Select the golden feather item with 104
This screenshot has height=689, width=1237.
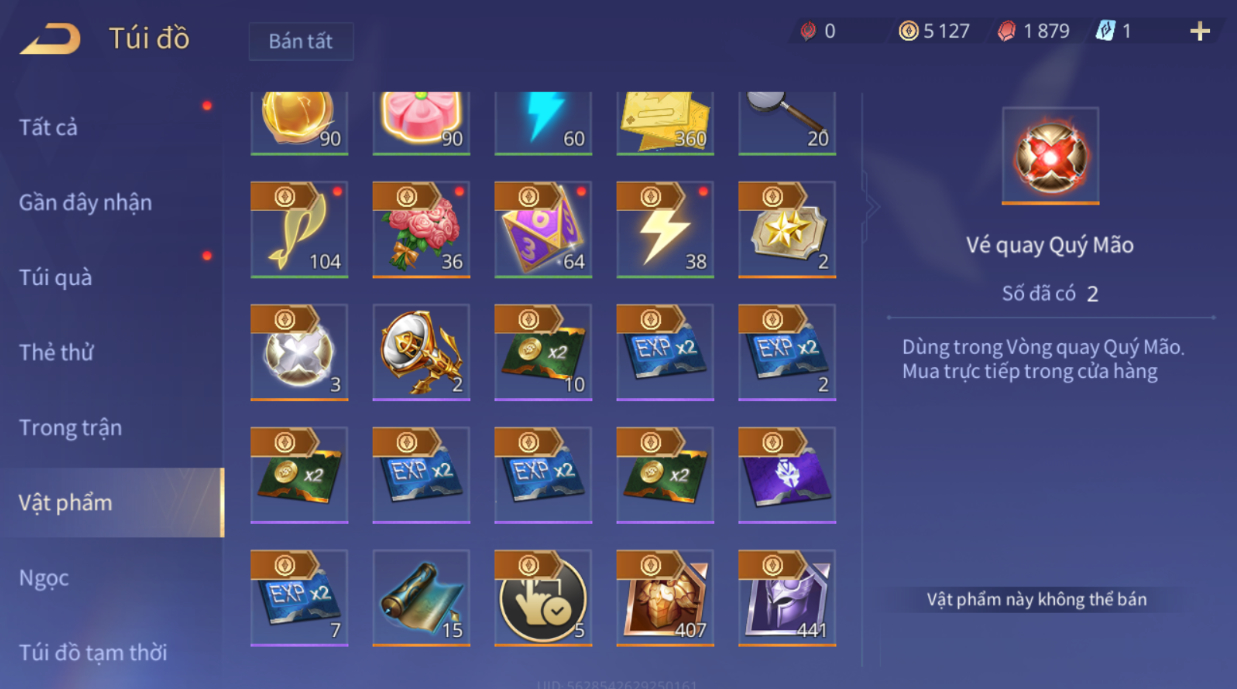click(299, 229)
